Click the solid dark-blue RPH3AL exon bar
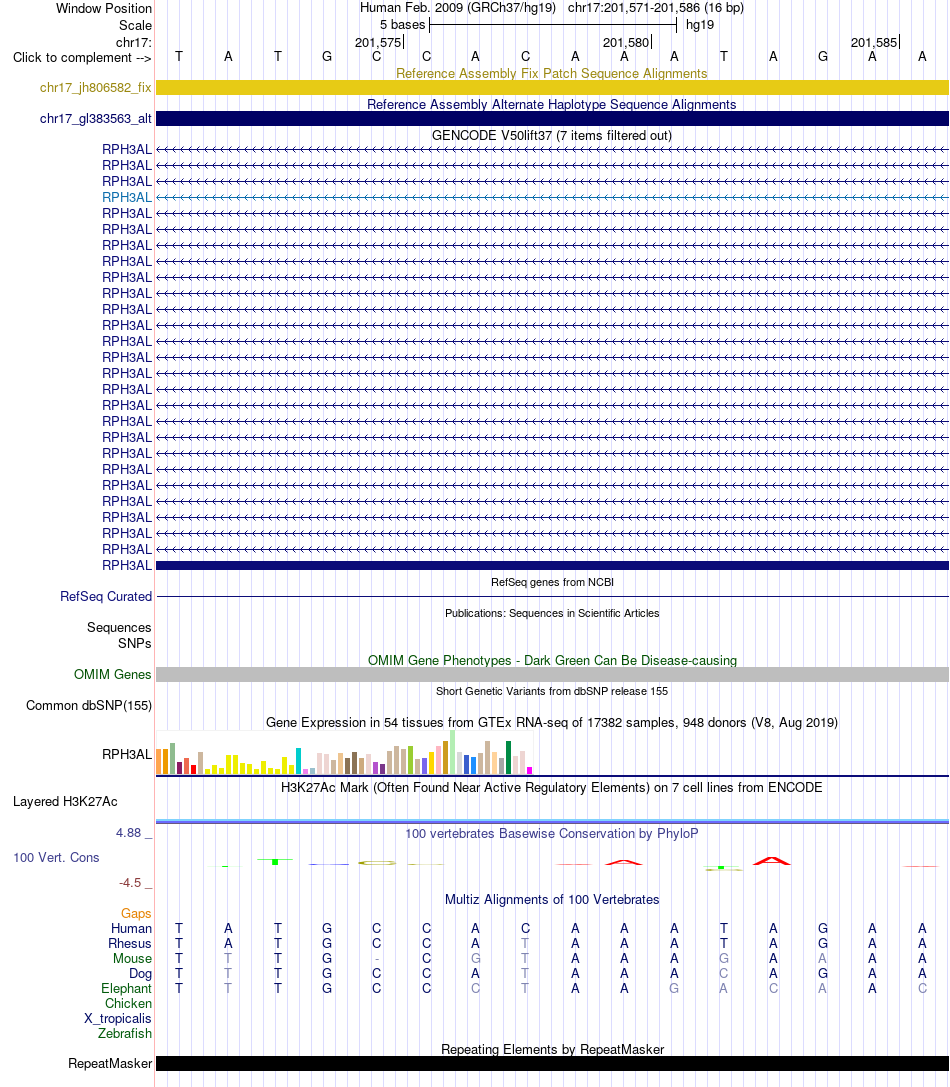The image size is (950, 1087). pos(552,566)
